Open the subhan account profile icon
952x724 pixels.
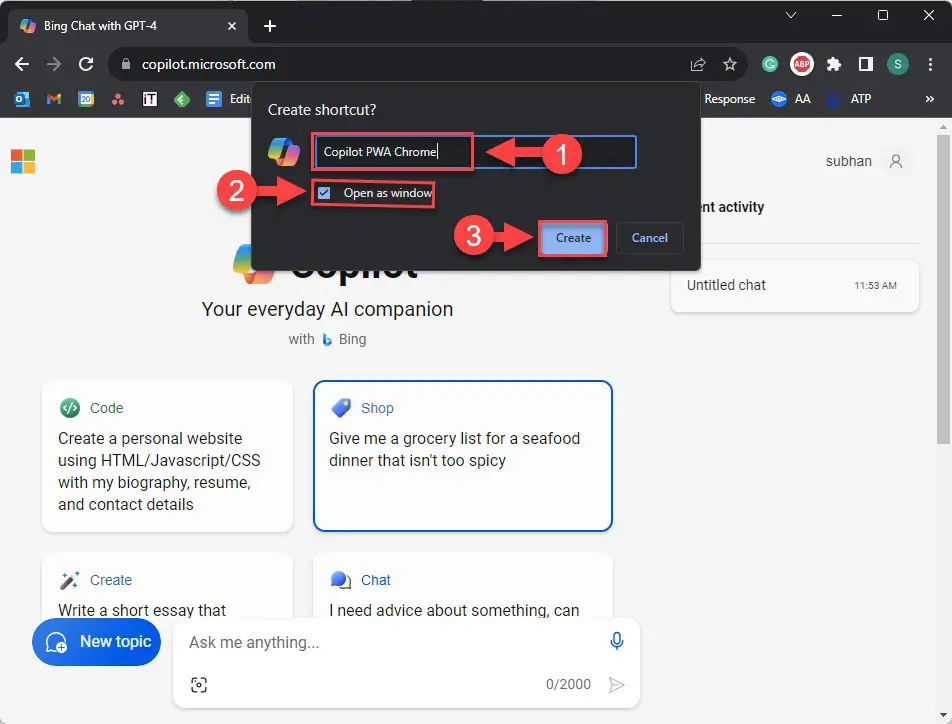point(896,161)
